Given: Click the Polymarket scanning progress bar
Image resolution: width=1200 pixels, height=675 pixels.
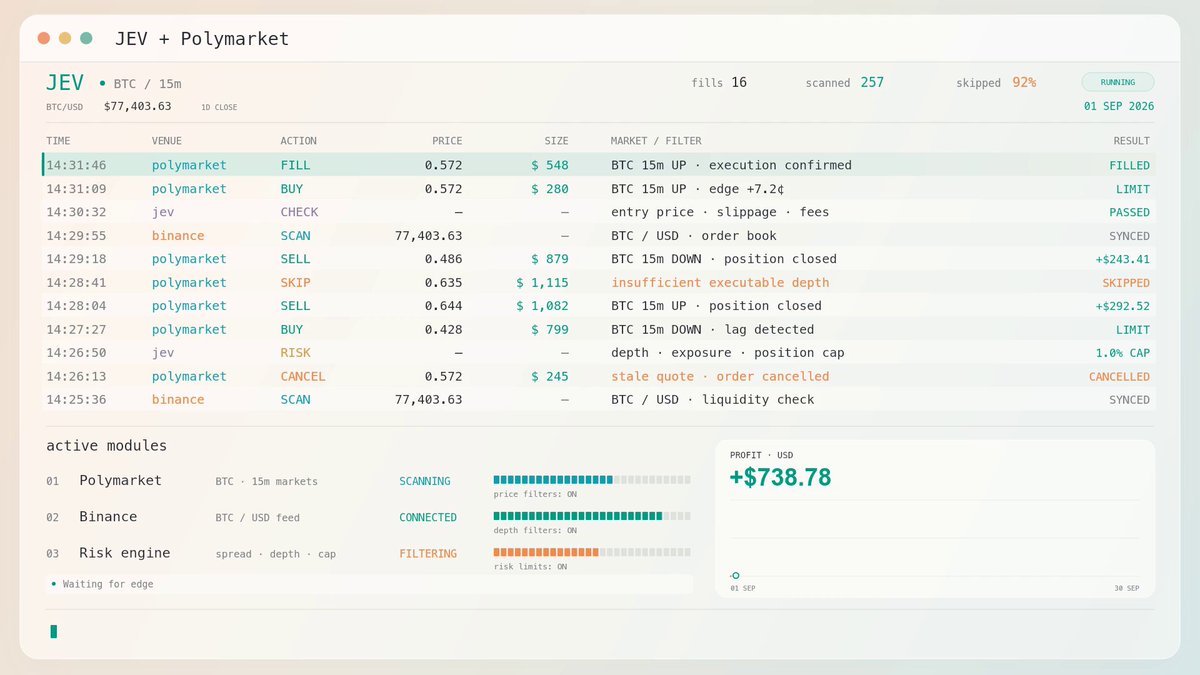Looking at the screenshot, I should (592, 480).
